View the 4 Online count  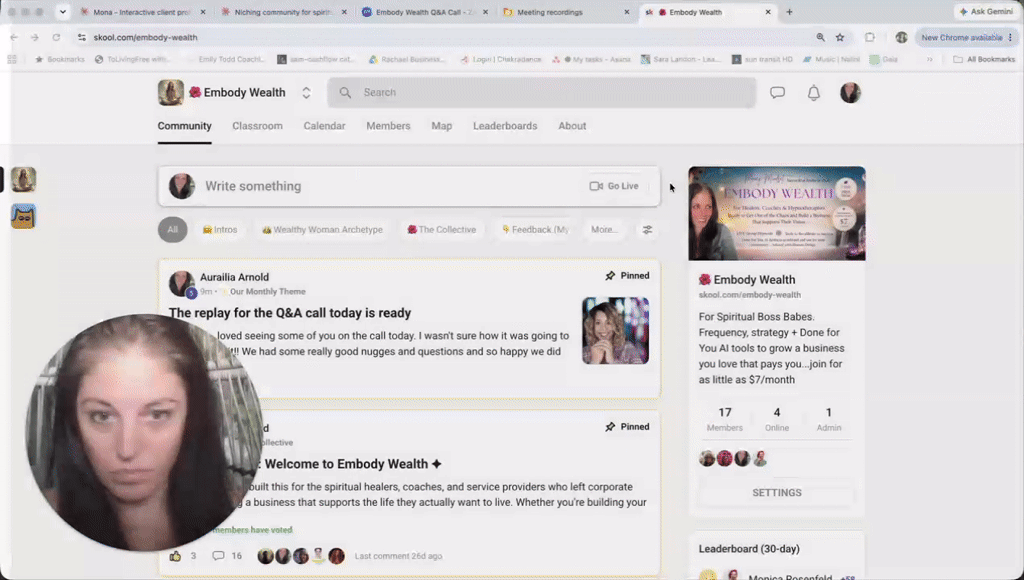pyautogui.click(x=776, y=419)
